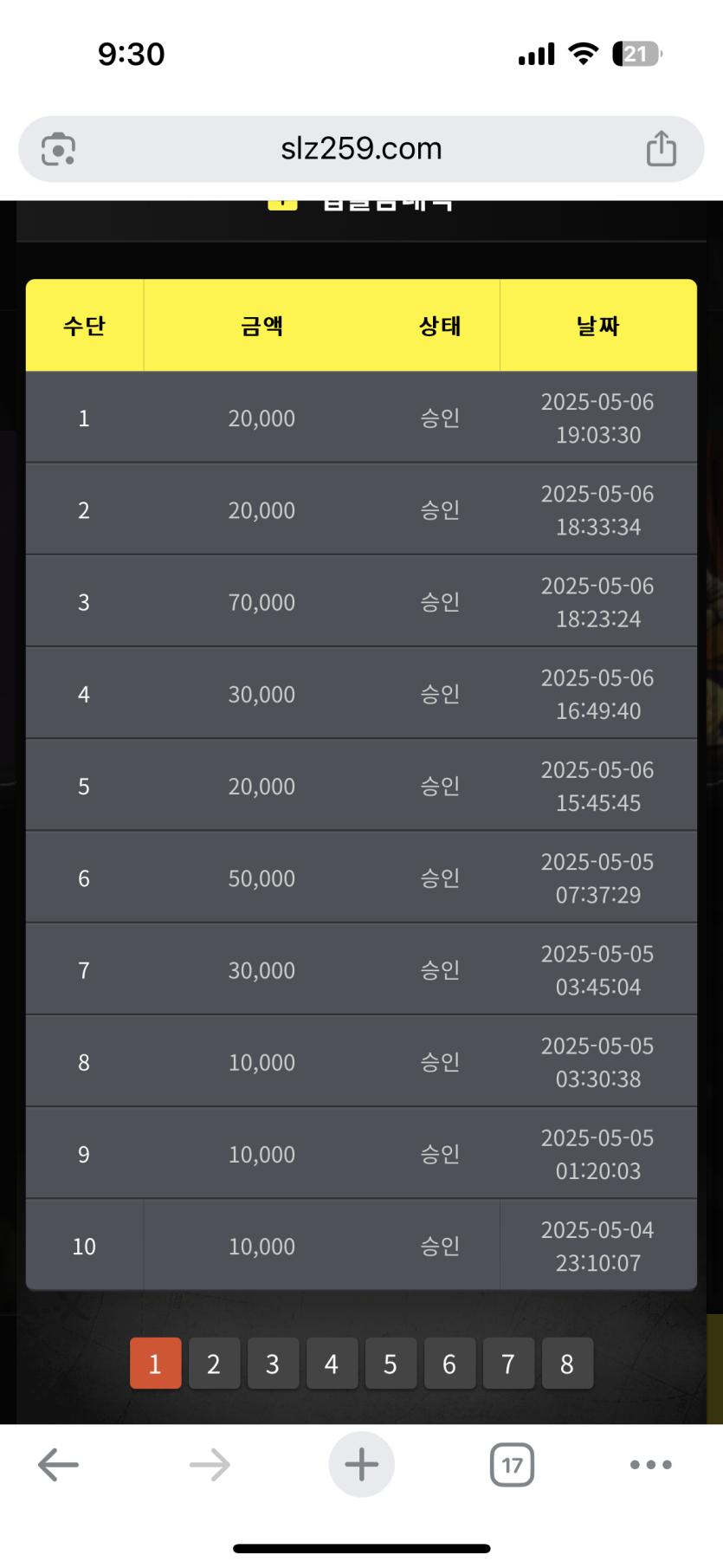
Task: Open the tab switcher showing 17
Action: coord(512,1465)
